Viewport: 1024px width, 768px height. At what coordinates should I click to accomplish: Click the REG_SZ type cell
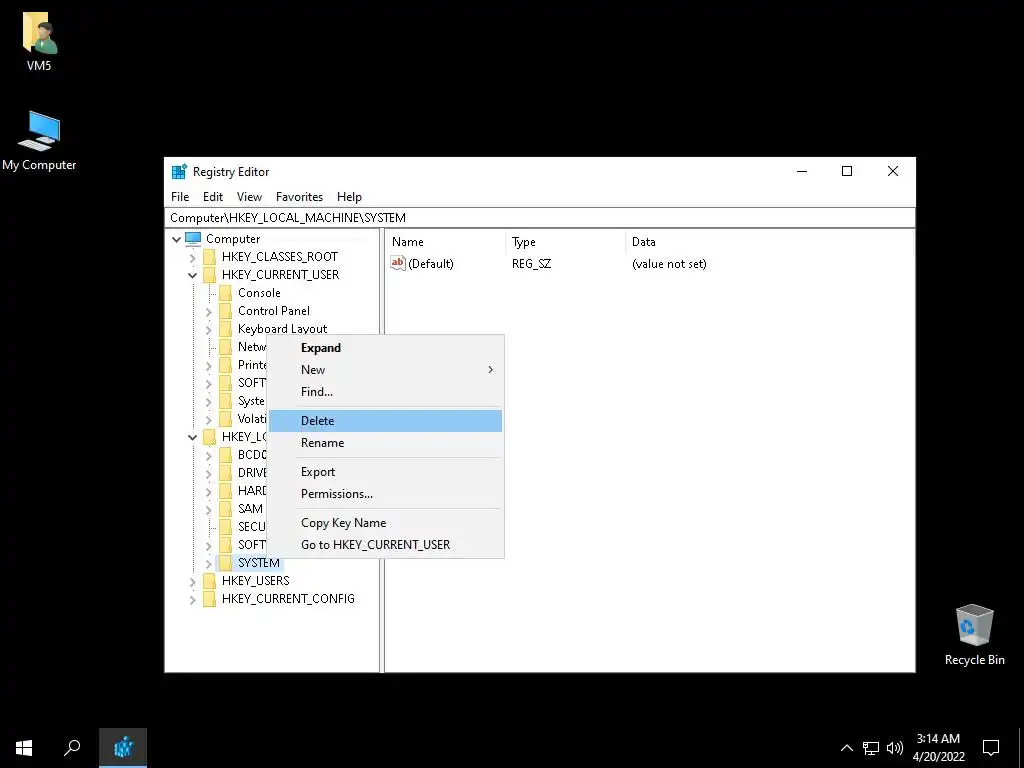click(532, 264)
